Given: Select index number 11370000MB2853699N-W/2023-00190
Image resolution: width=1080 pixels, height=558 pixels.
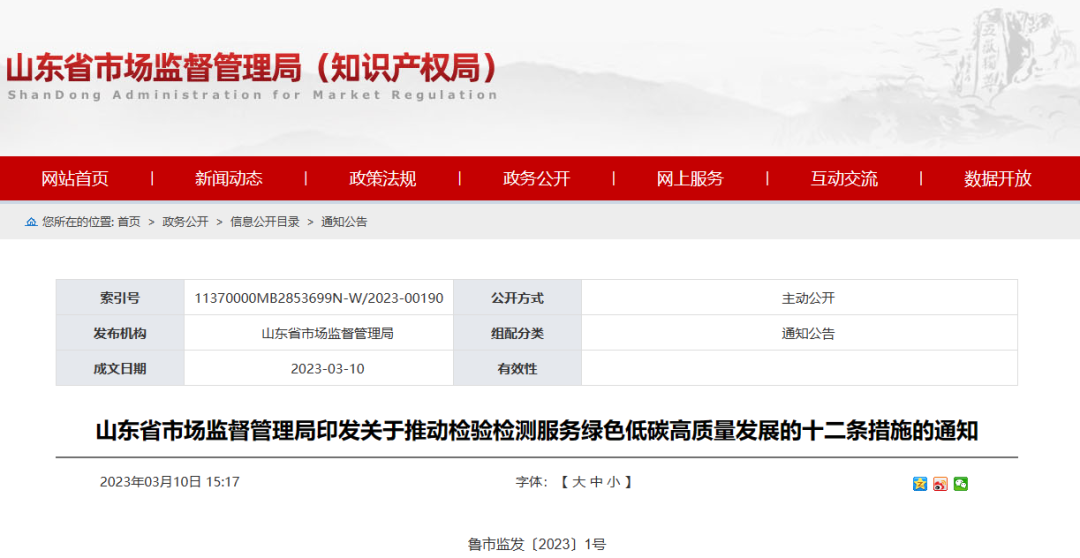Looking at the screenshot, I should click(x=319, y=298).
